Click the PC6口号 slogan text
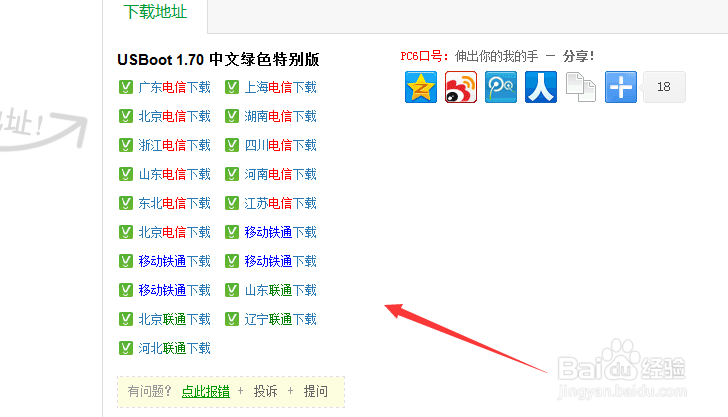This screenshot has height=417, width=728. click(497, 56)
